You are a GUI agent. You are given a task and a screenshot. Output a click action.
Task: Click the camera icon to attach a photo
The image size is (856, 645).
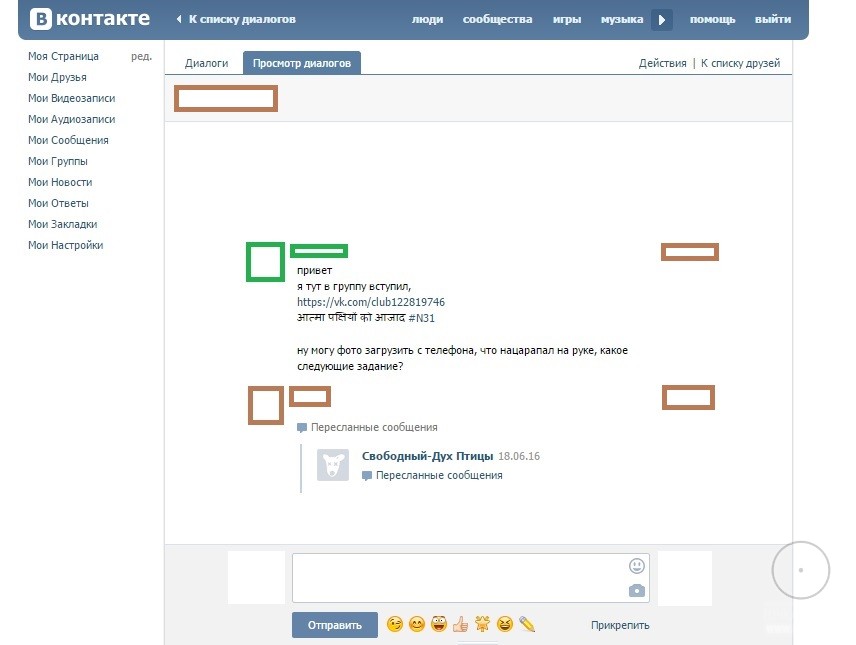click(637, 589)
